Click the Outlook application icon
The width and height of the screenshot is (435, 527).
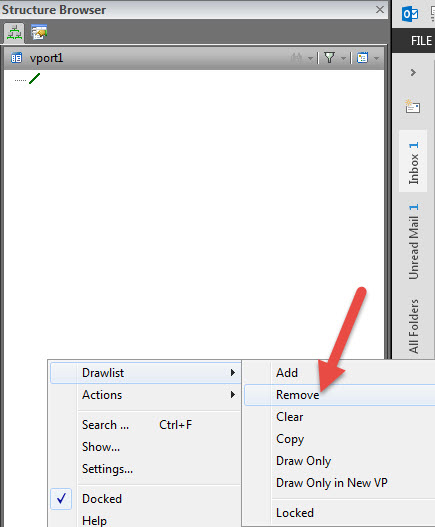point(410,14)
